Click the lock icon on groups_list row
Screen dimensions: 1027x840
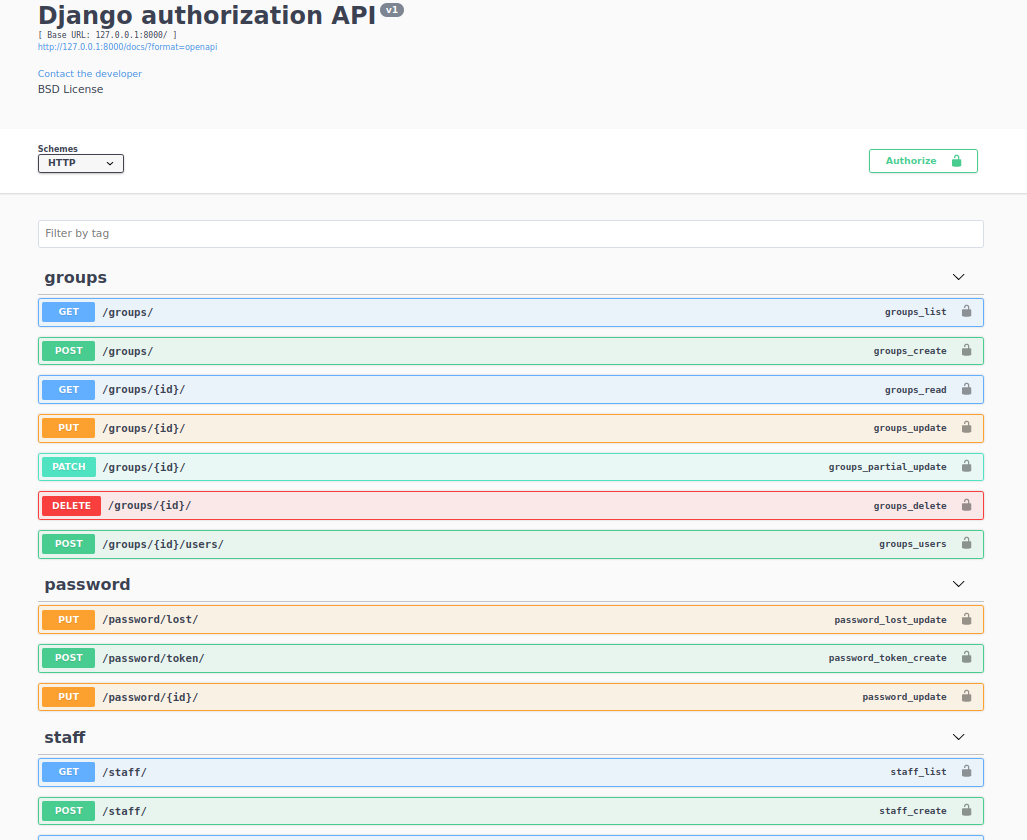[x=966, y=311]
